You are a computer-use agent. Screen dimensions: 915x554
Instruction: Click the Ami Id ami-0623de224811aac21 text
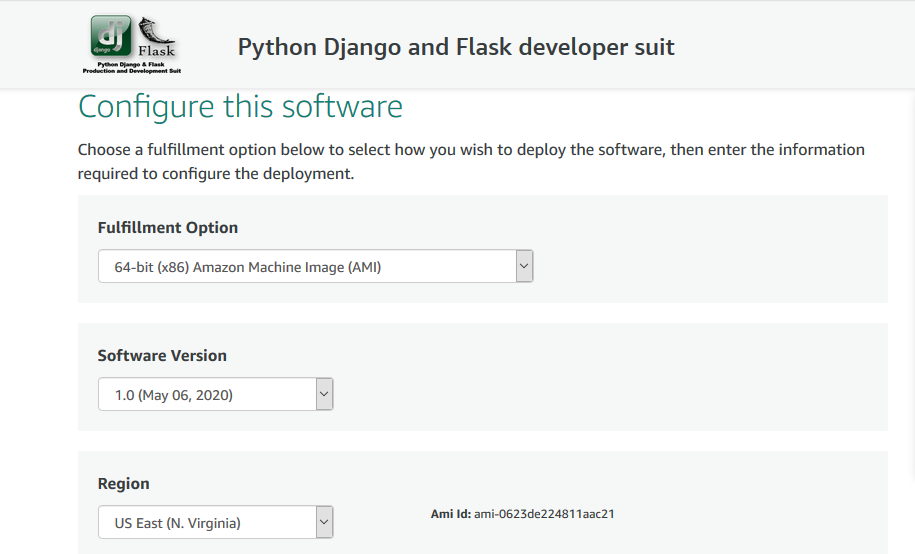pos(522,514)
